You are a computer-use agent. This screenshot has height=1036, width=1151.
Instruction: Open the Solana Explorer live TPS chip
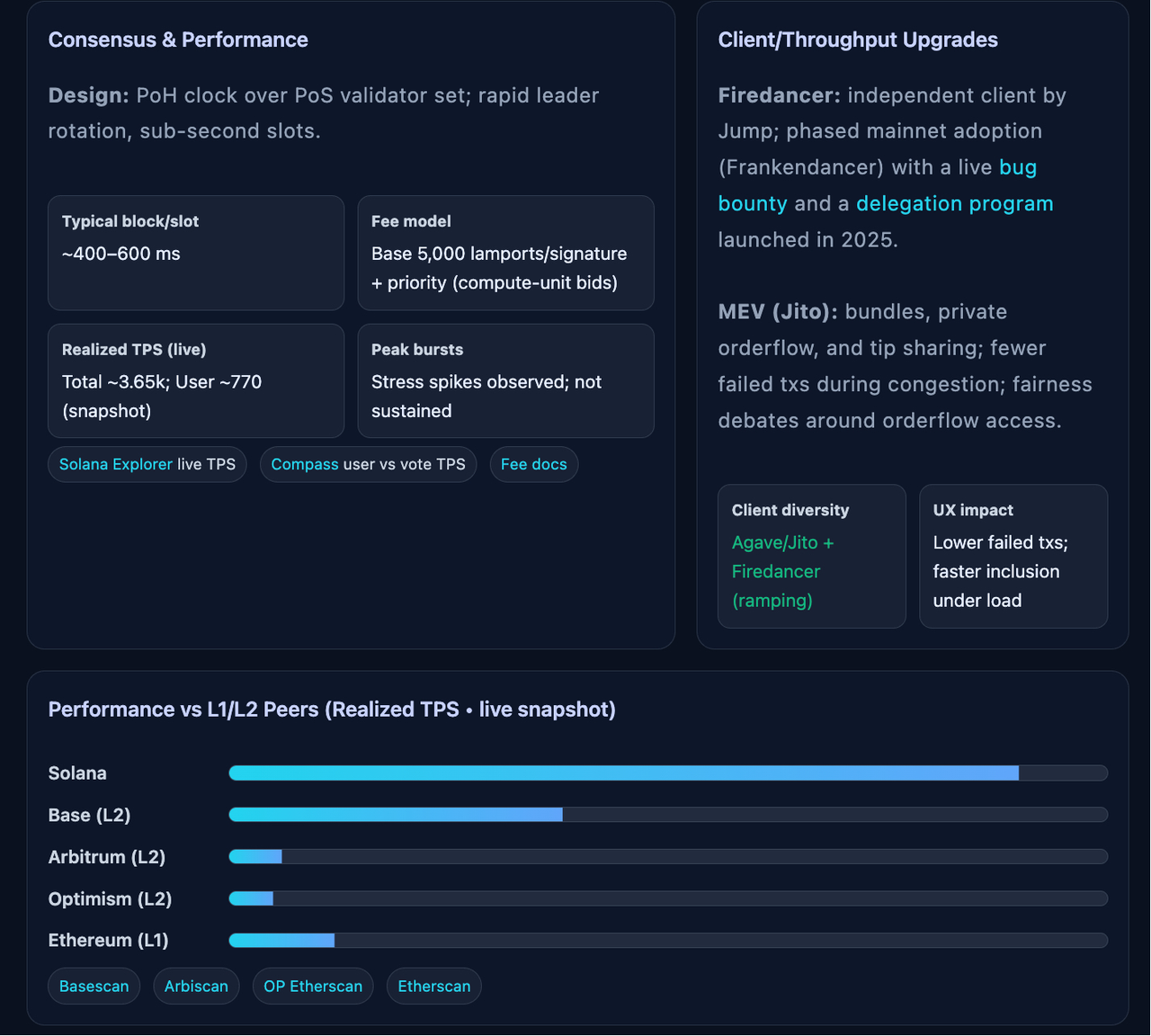pos(147,464)
